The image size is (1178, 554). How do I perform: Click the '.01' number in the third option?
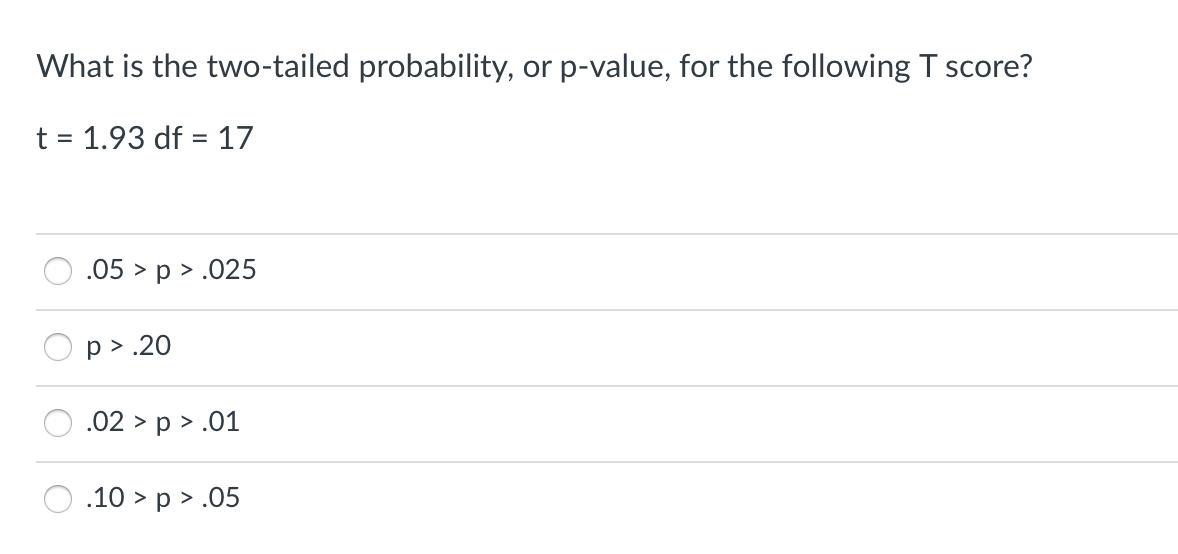[x=222, y=422]
